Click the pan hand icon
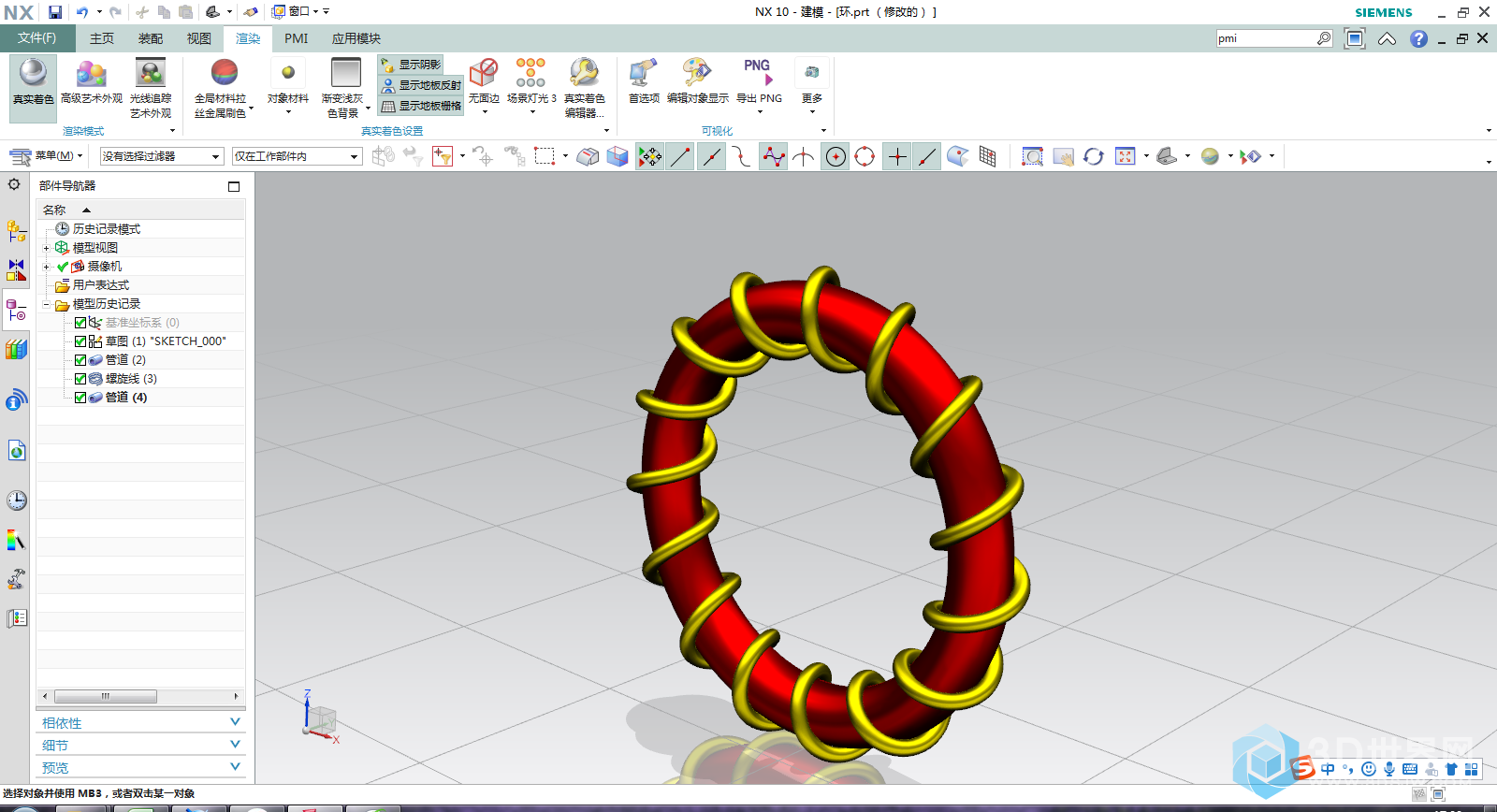 coord(1063,156)
